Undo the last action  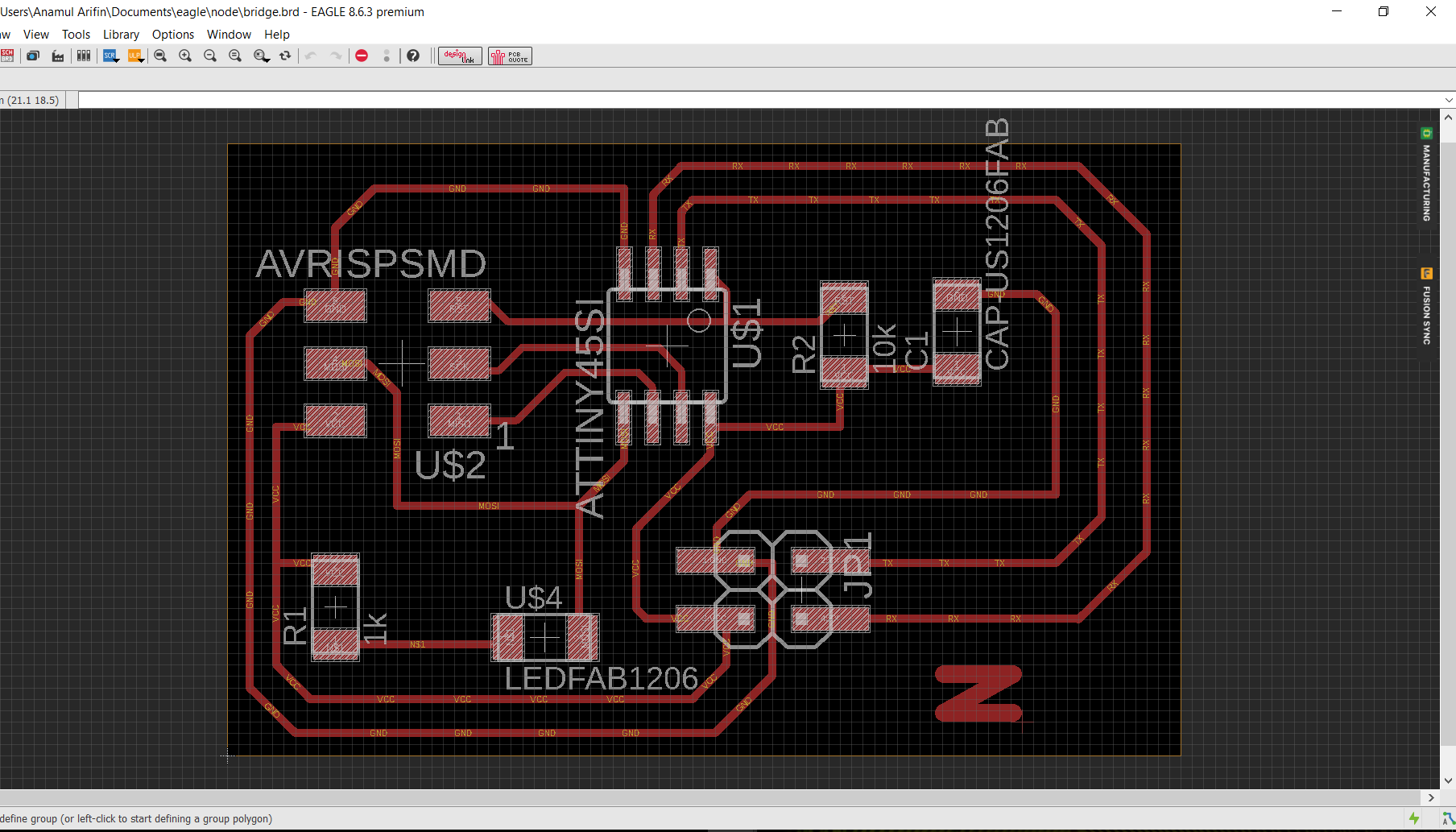[311, 56]
